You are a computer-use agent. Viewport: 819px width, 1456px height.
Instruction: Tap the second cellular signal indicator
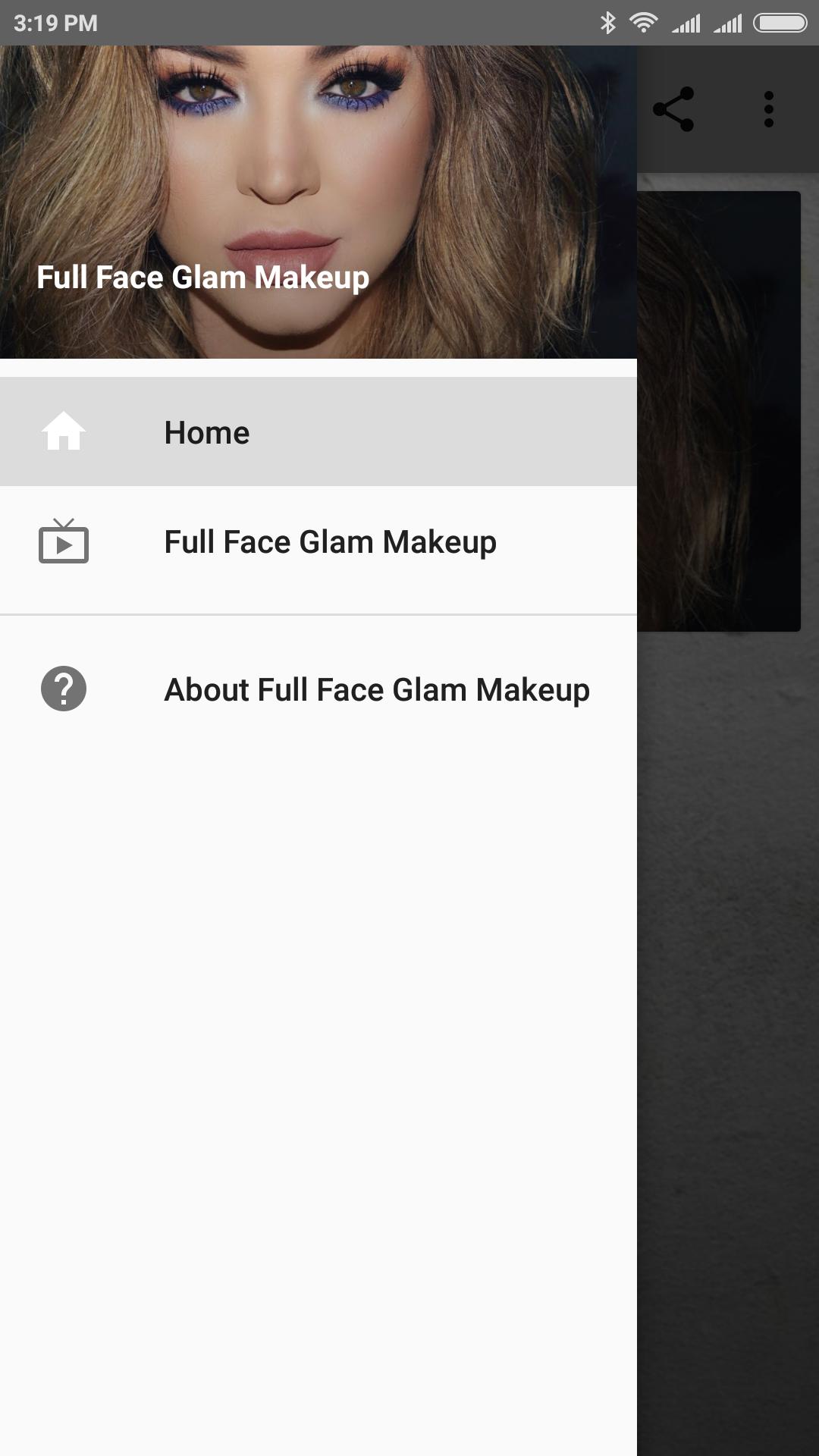(x=728, y=24)
